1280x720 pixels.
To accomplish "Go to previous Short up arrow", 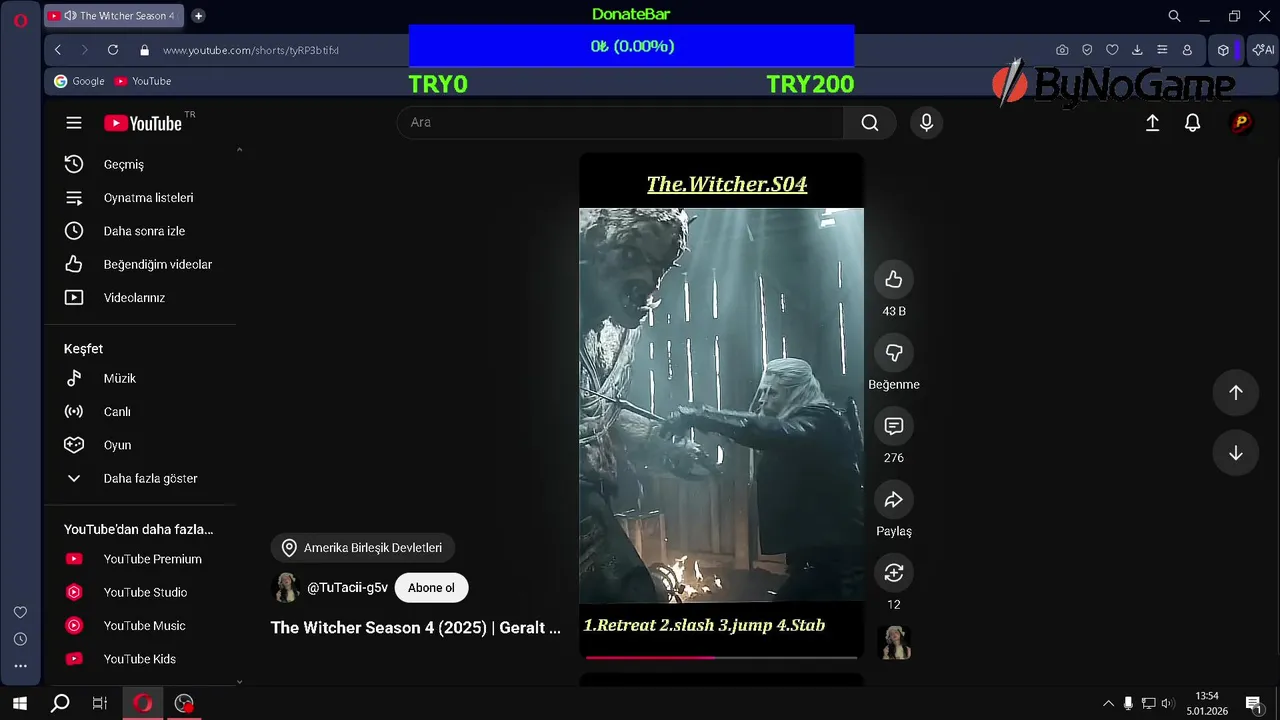I will click(1236, 393).
